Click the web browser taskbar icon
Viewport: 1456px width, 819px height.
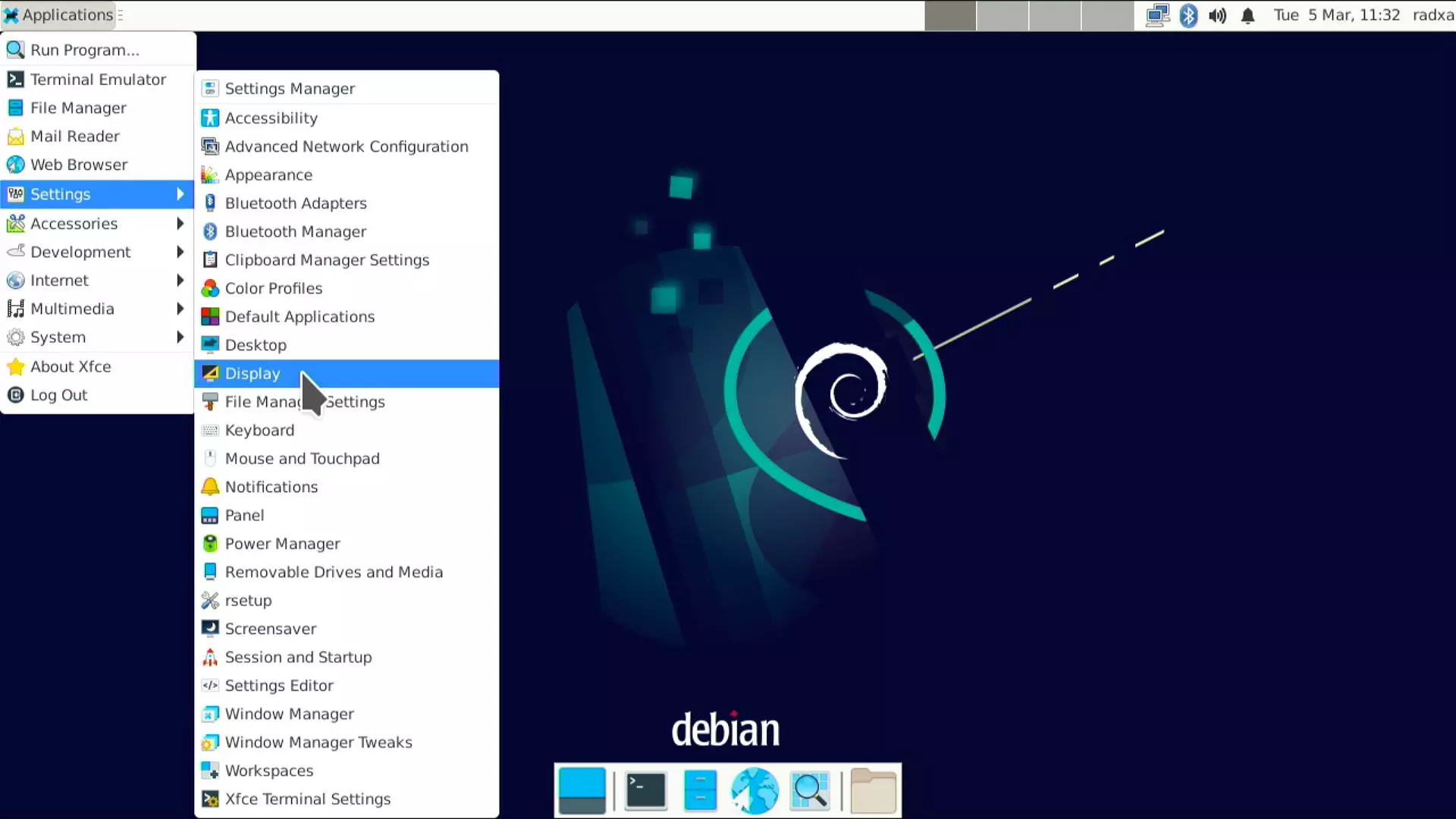754,790
